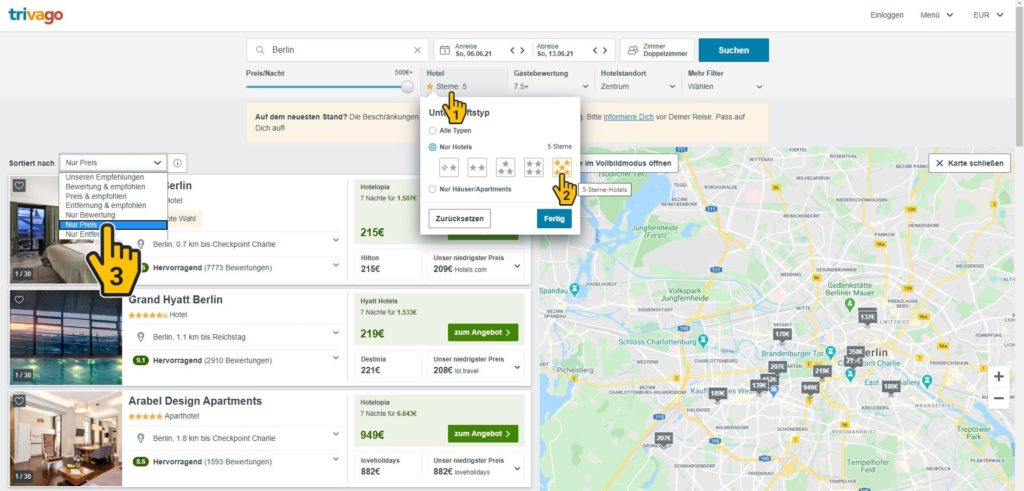Expand Unser niedrigster Preis 882€ loveholidays
Screen dimensions: 1024x491
tap(475, 466)
